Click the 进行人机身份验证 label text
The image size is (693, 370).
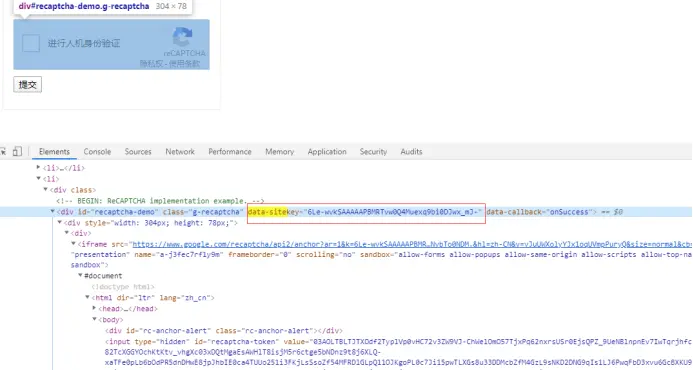tap(84, 43)
